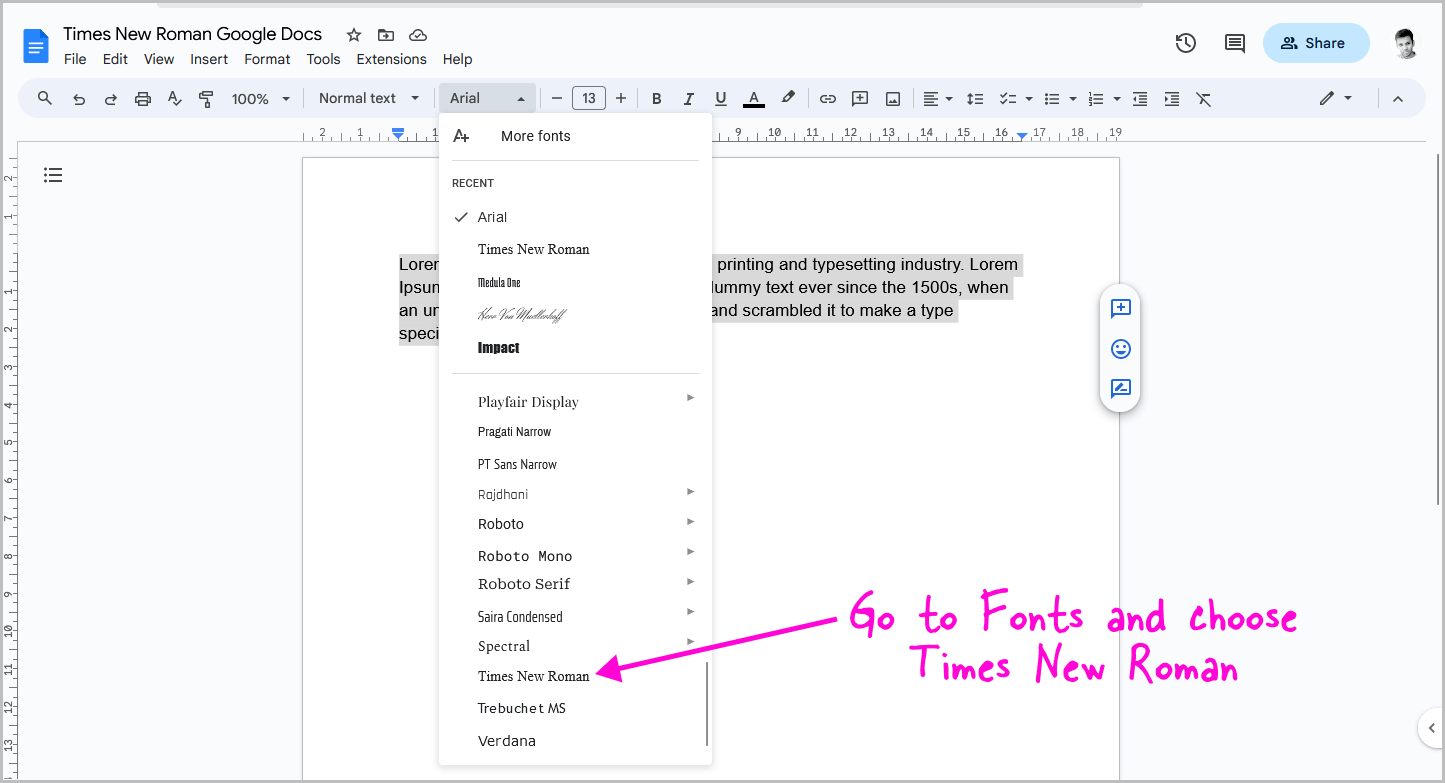Click the user profile avatar
This screenshot has height=783, width=1445.
[1406, 43]
